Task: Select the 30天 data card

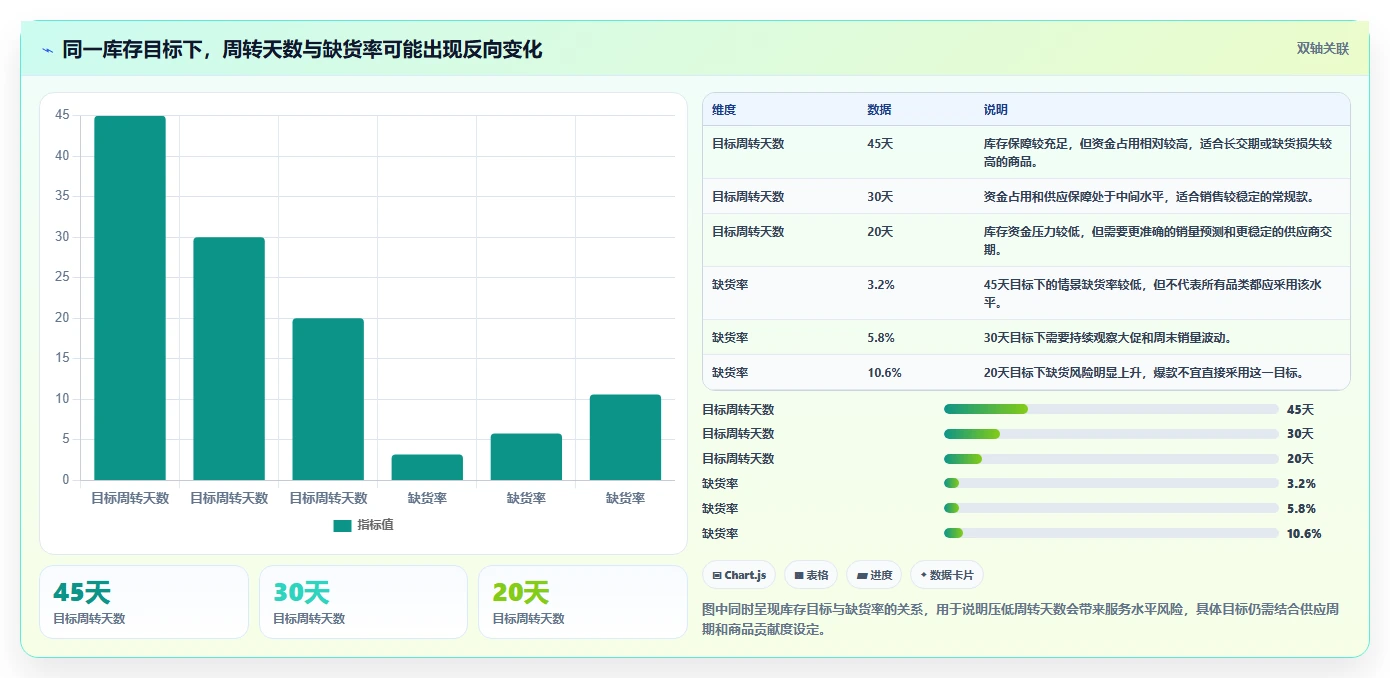Action: pyautogui.click(x=363, y=602)
